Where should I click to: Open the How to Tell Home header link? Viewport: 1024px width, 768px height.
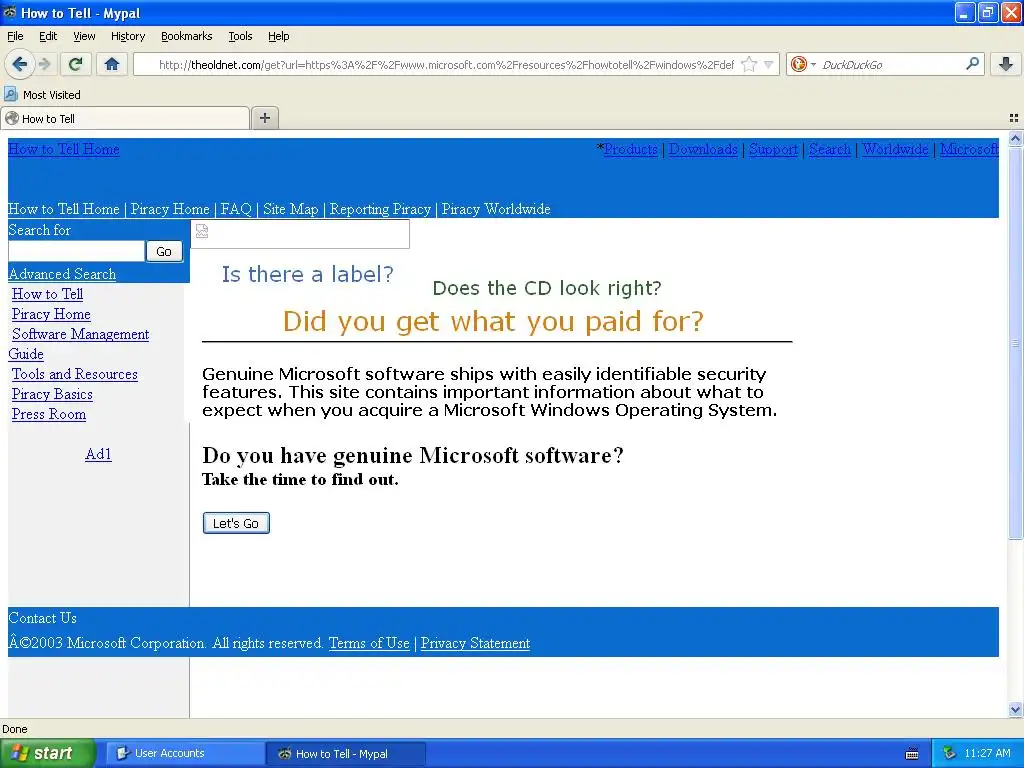63,149
